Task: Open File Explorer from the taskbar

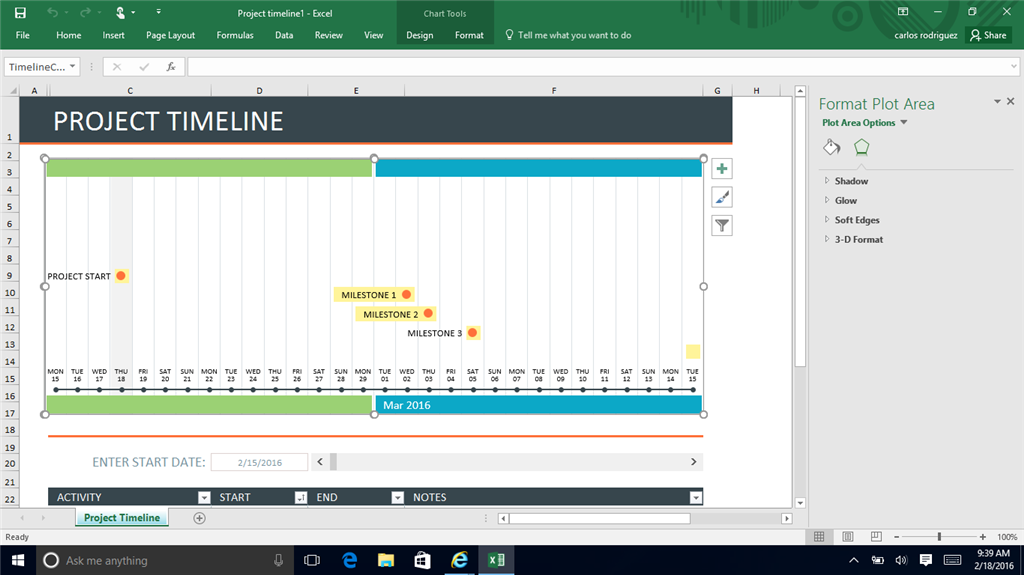Action: pos(386,560)
